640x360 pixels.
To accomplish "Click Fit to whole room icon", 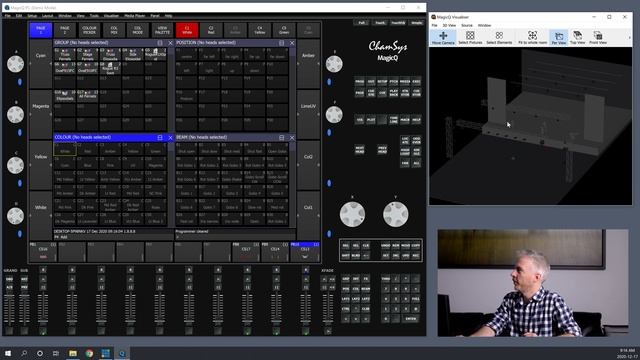I will (x=532, y=38).
